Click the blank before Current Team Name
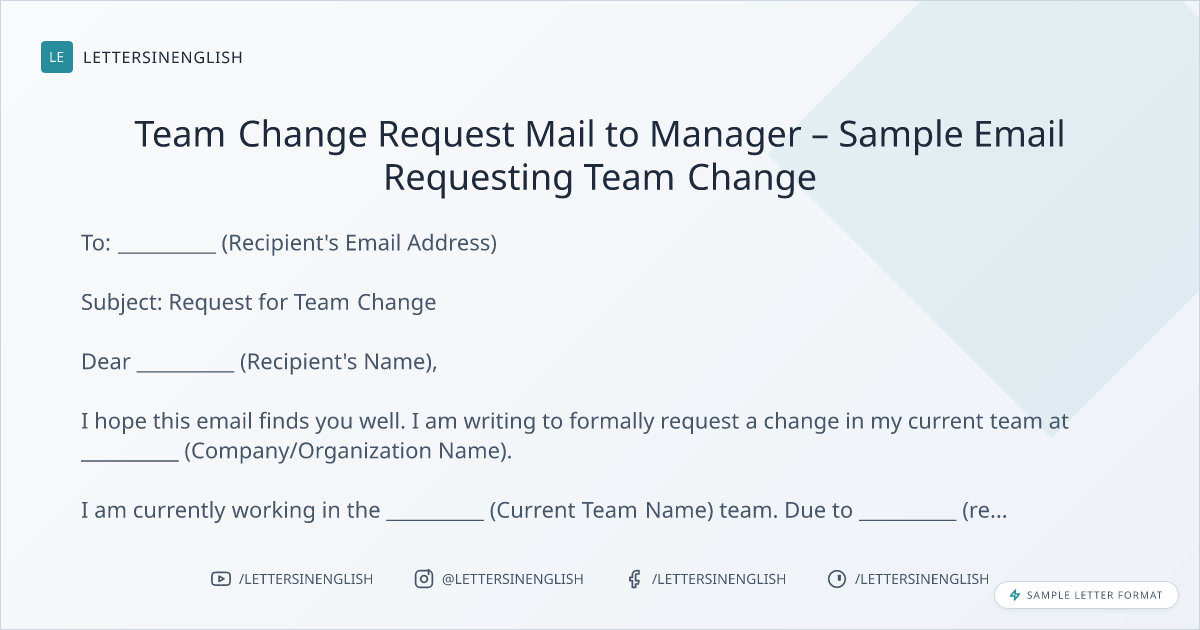Image resolution: width=1200 pixels, height=630 pixels. coord(435,512)
